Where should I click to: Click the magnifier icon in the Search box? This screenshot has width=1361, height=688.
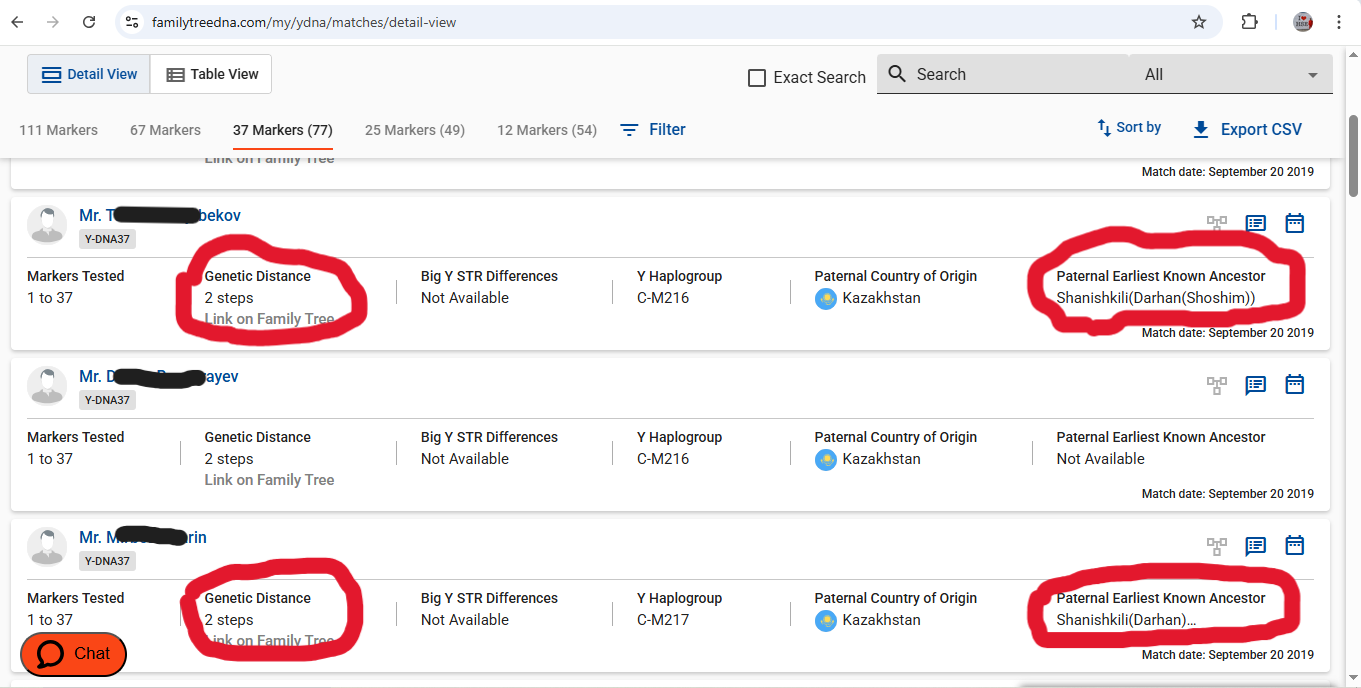(897, 74)
